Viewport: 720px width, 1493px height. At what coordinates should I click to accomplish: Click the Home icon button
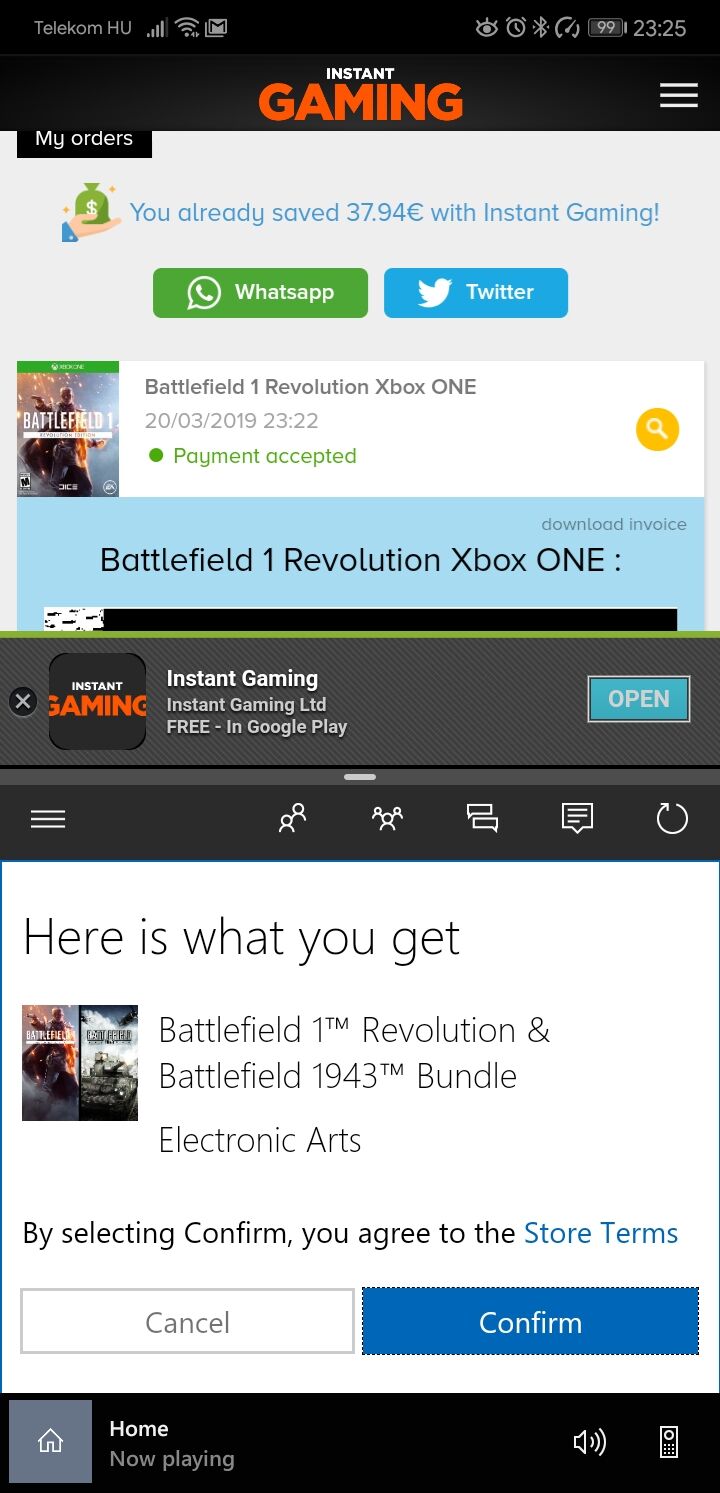(x=50, y=1441)
